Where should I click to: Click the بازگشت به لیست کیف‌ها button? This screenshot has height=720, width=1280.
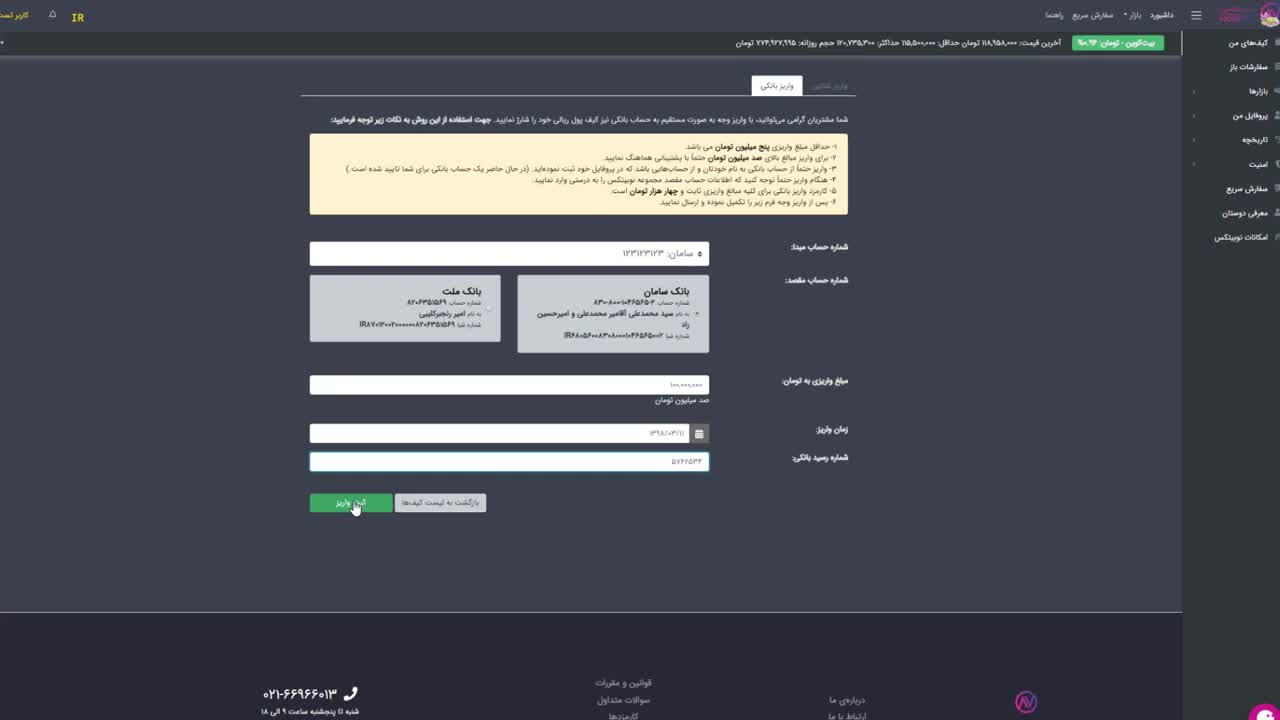click(x=440, y=503)
